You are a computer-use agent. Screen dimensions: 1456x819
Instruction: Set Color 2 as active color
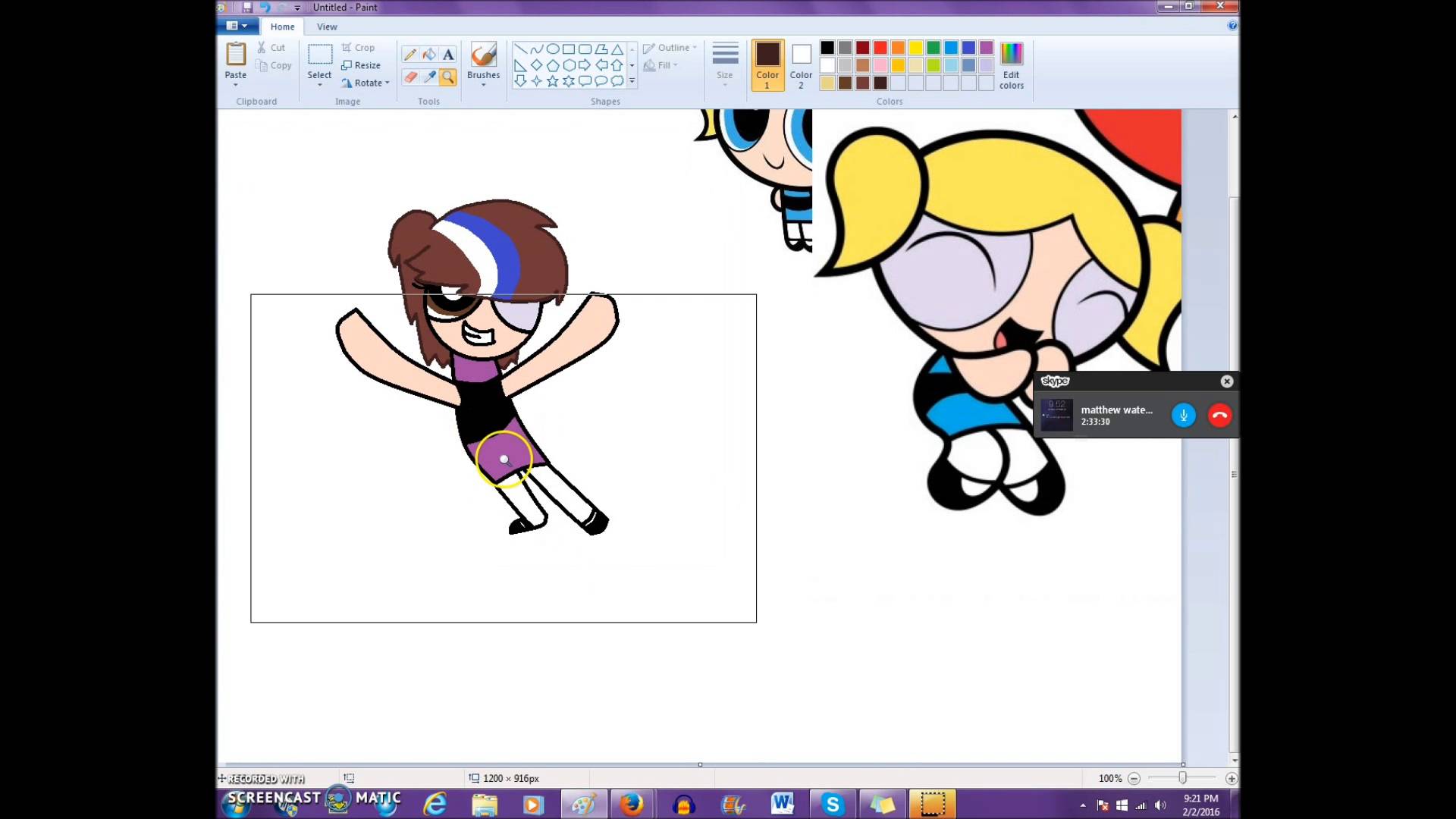click(801, 64)
